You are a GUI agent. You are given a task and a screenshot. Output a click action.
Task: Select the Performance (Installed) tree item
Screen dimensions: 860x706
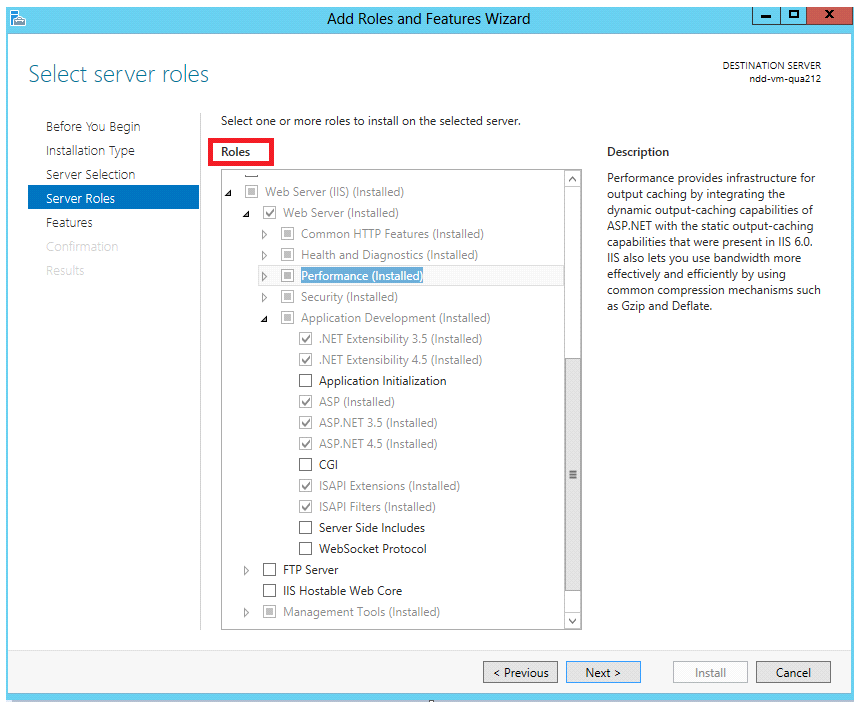coord(362,276)
